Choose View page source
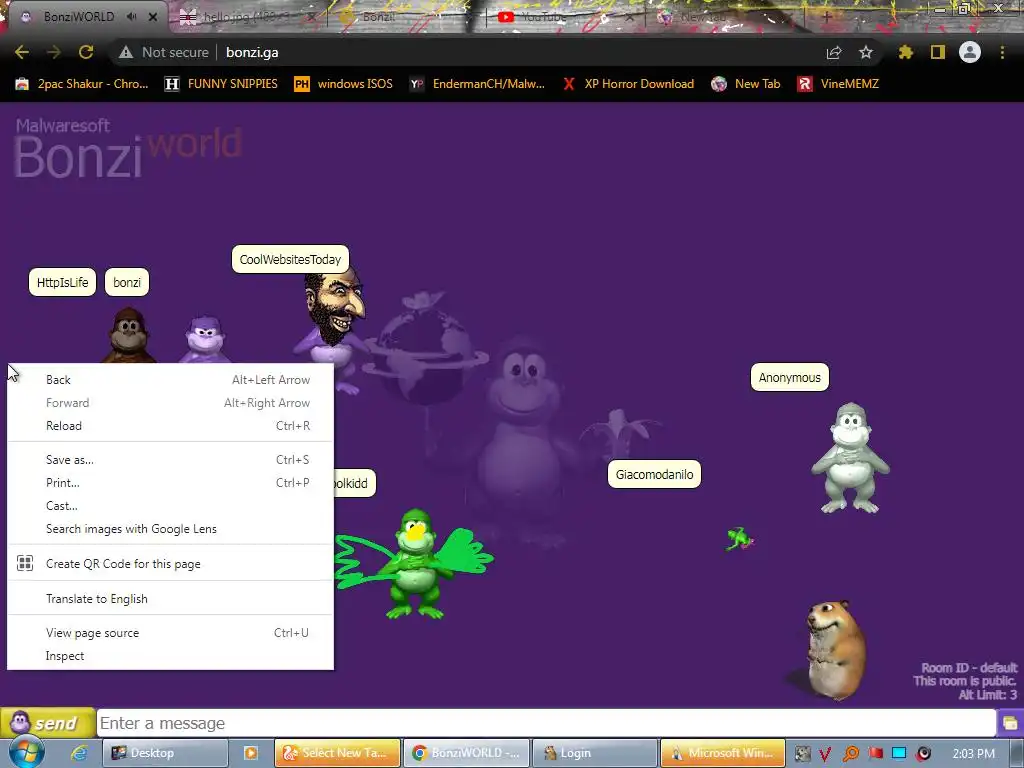Viewport: 1024px width, 768px height. 170,633
